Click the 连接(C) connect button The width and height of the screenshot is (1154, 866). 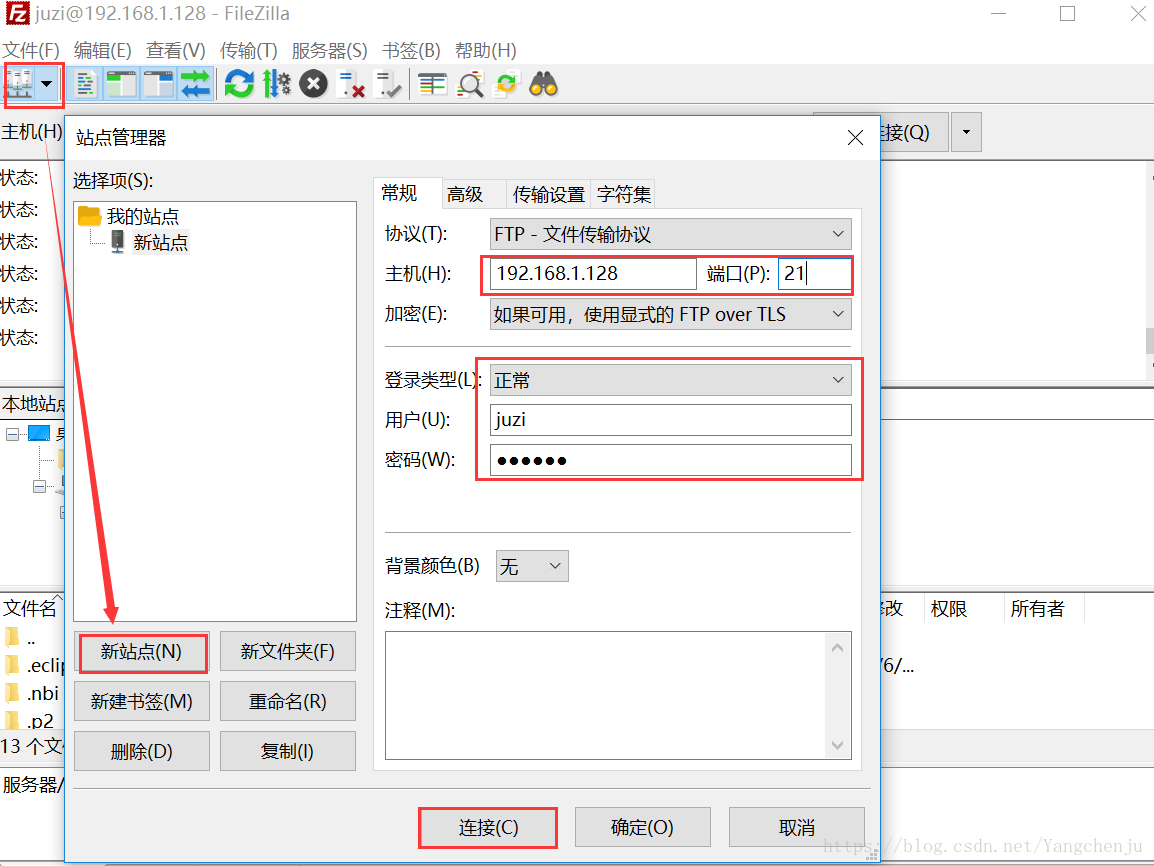488,828
